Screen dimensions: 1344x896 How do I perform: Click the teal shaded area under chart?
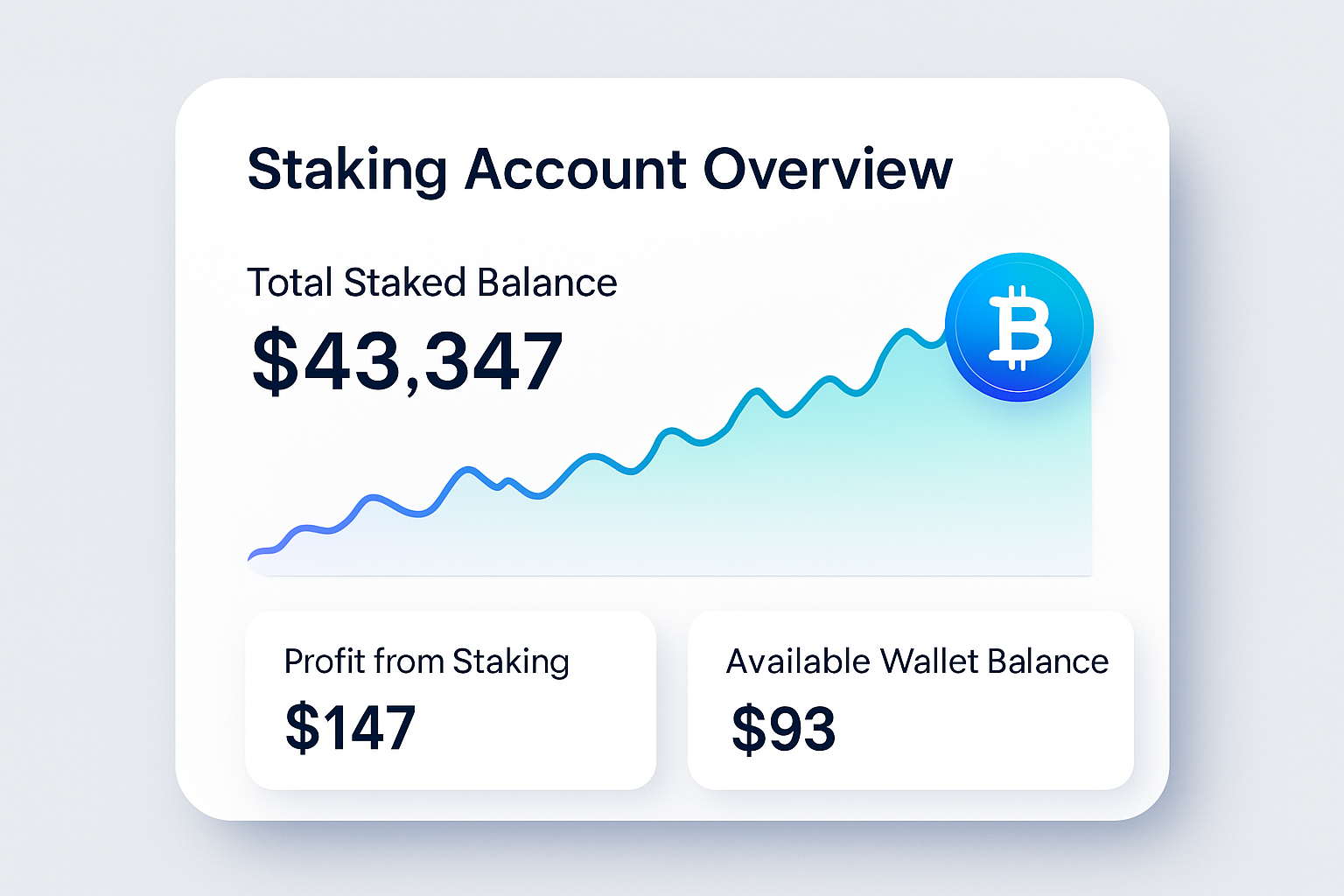[875, 490]
